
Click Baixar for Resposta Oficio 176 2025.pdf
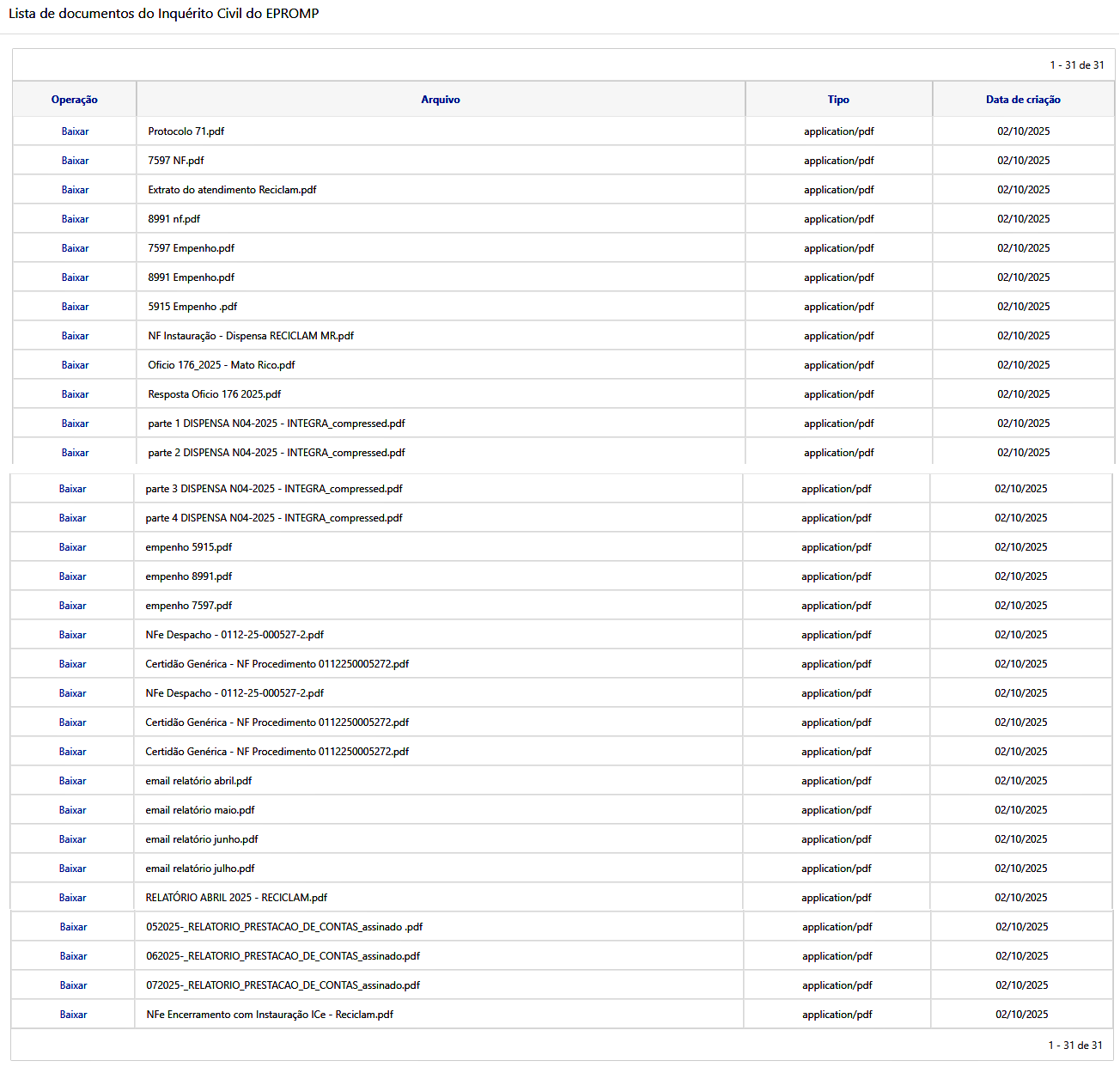(75, 394)
